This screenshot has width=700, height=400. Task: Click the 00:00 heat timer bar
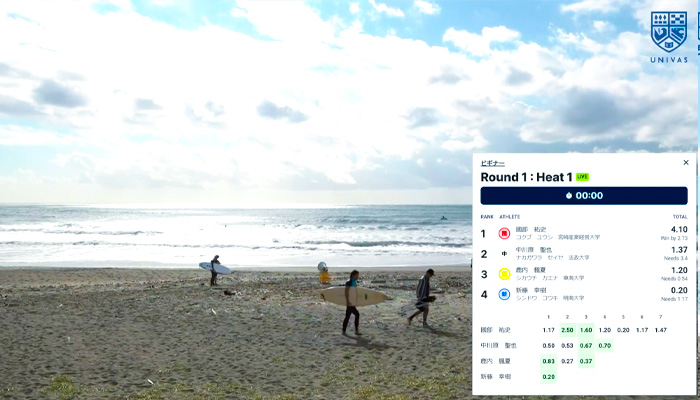(x=584, y=196)
